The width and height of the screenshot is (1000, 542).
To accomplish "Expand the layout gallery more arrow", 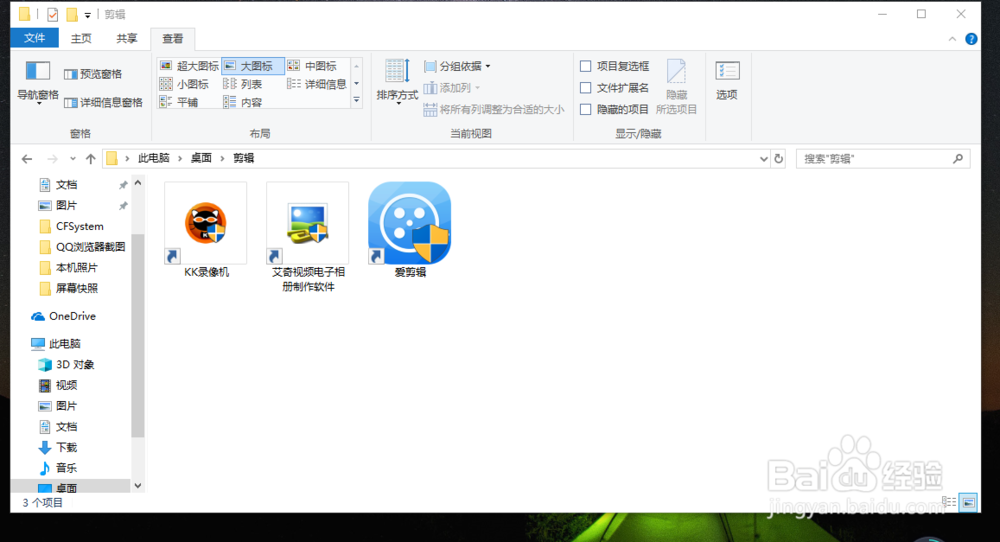I will click(357, 100).
